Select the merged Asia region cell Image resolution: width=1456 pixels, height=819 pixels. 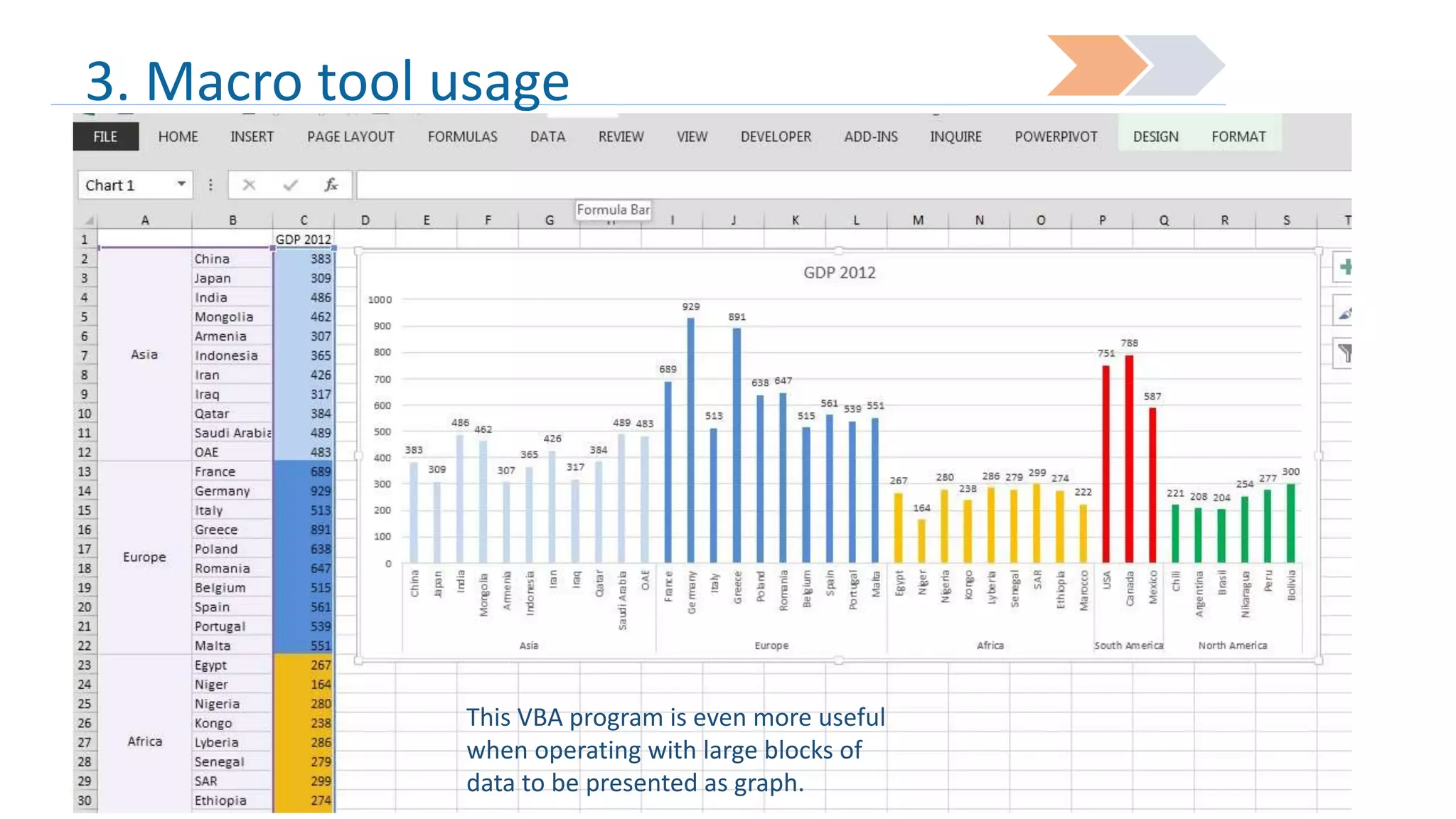[x=145, y=355]
